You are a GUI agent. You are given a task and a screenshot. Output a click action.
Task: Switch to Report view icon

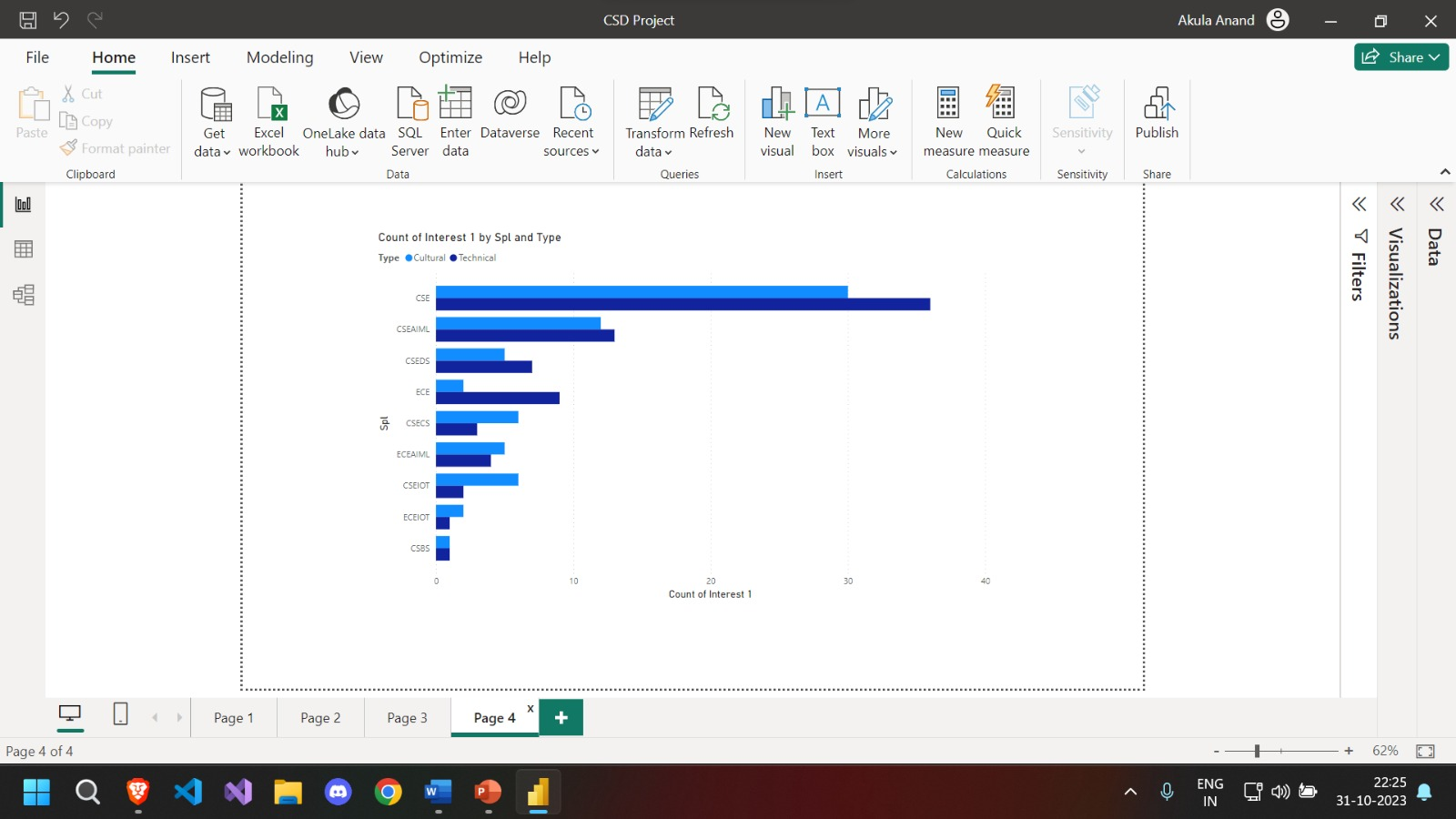(24, 204)
